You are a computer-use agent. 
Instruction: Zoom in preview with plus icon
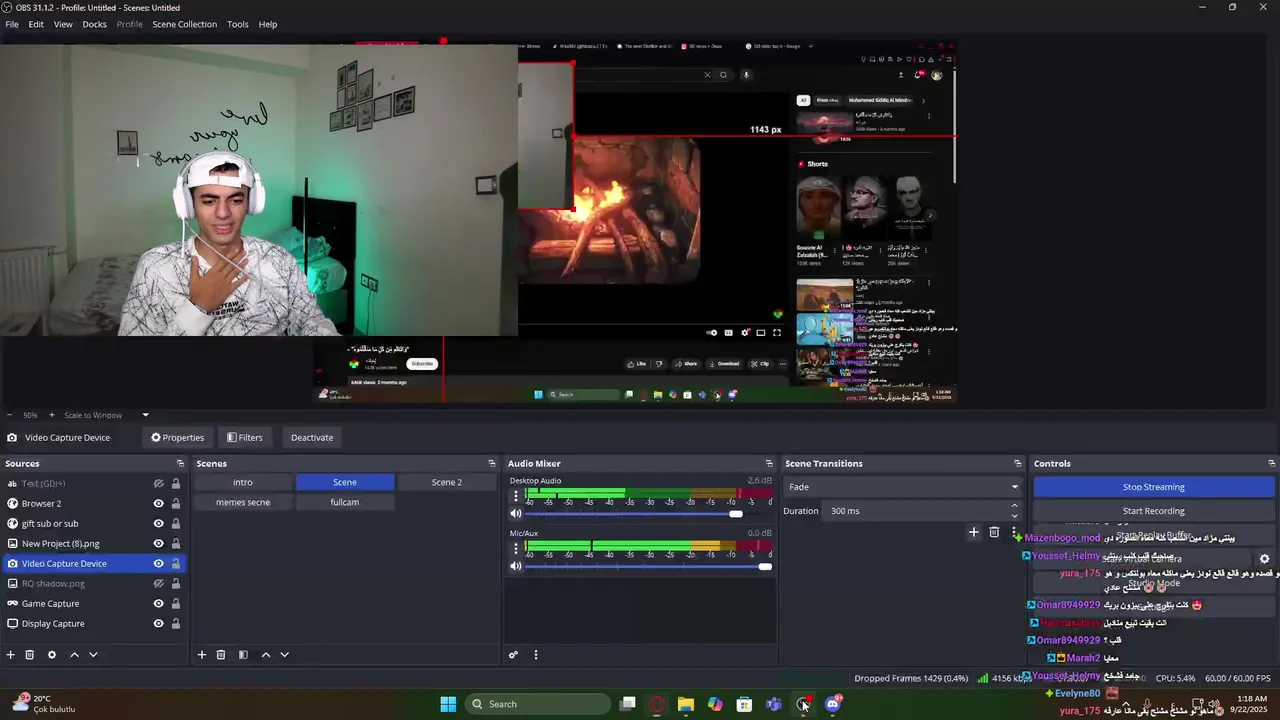click(x=52, y=415)
